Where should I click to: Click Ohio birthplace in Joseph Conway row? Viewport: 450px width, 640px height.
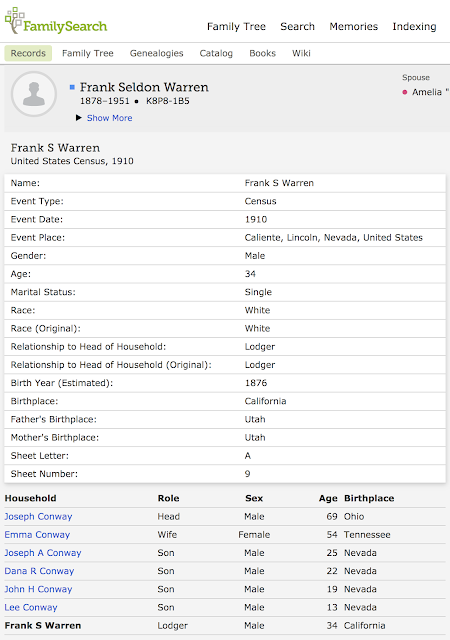[x=354, y=516]
